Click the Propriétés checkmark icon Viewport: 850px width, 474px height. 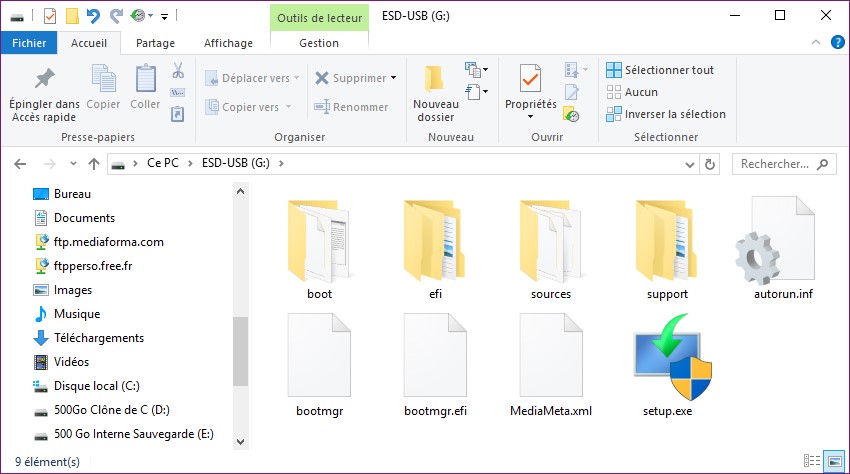(x=530, y=80)
